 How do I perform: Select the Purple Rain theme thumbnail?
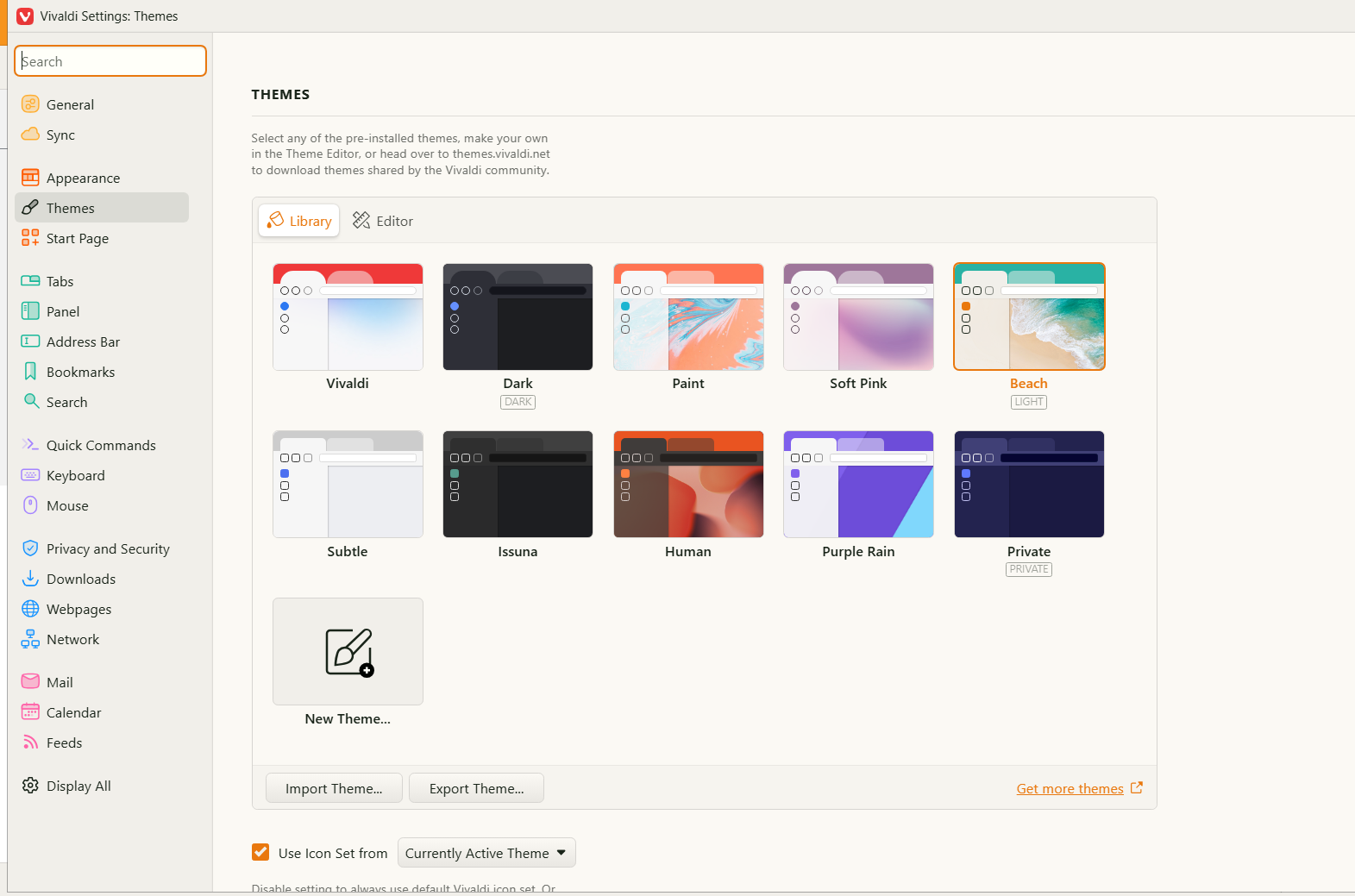pos(858,484)
